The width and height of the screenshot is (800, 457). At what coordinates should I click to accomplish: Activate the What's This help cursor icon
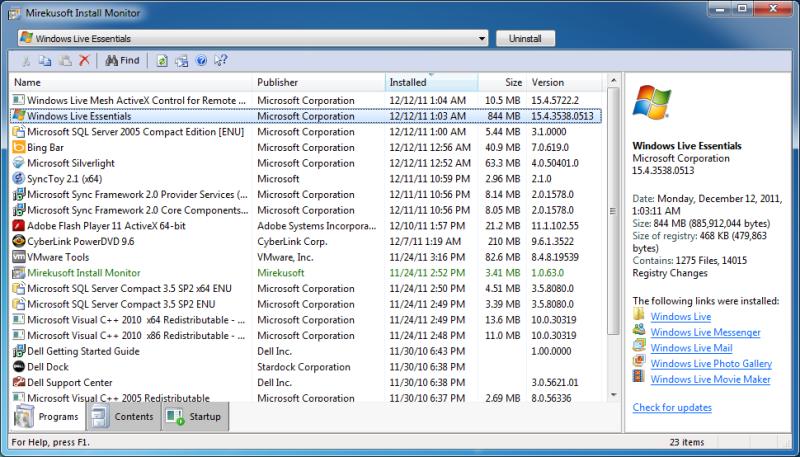click(220, 61)
